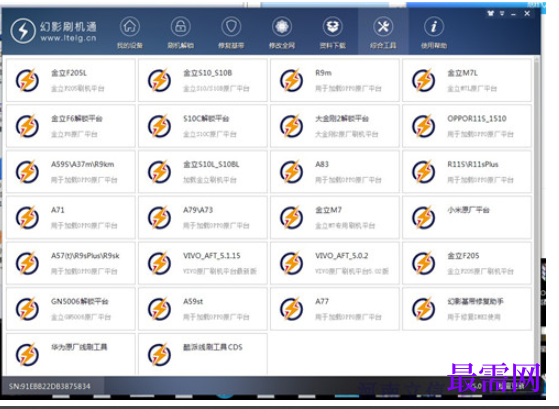Open the 幻影基带修复助手 icon
The height and width of the screenshot is (409, 559).
tap(424, 309)
